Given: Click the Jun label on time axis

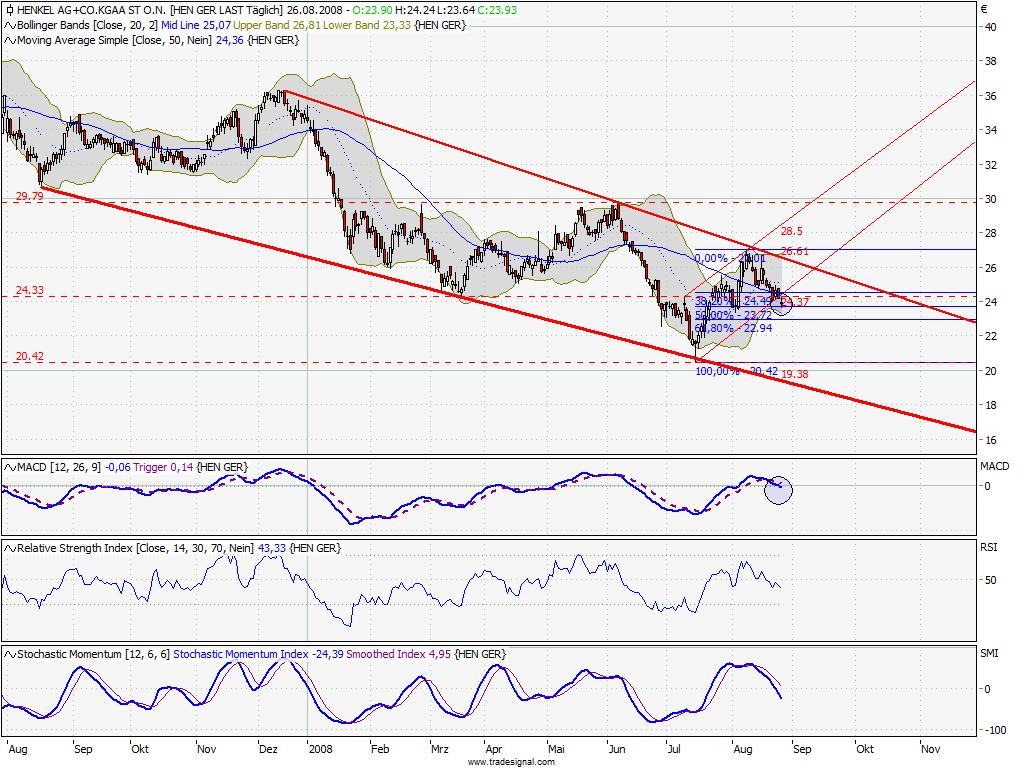Looking at the screenshot, I should pyautogui.click(x=616, y=749).
